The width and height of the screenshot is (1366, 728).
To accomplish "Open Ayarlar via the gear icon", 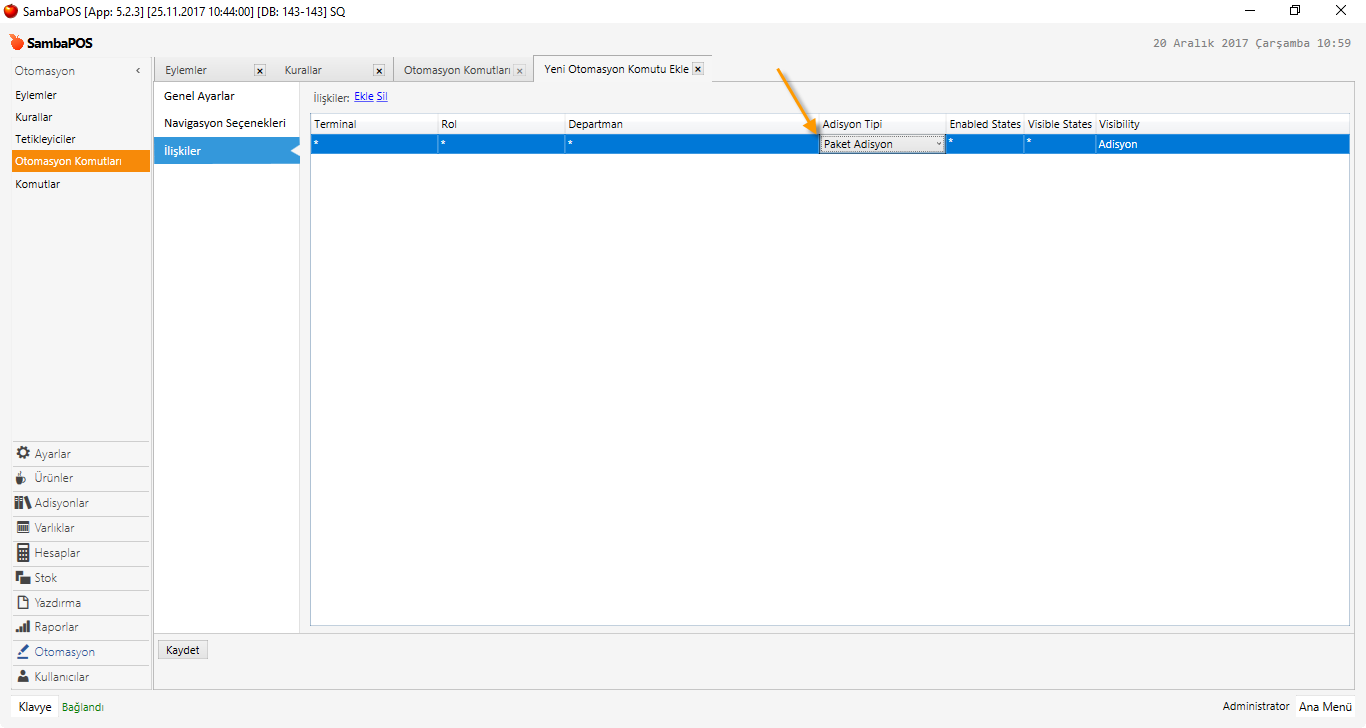I will point(23,453).
